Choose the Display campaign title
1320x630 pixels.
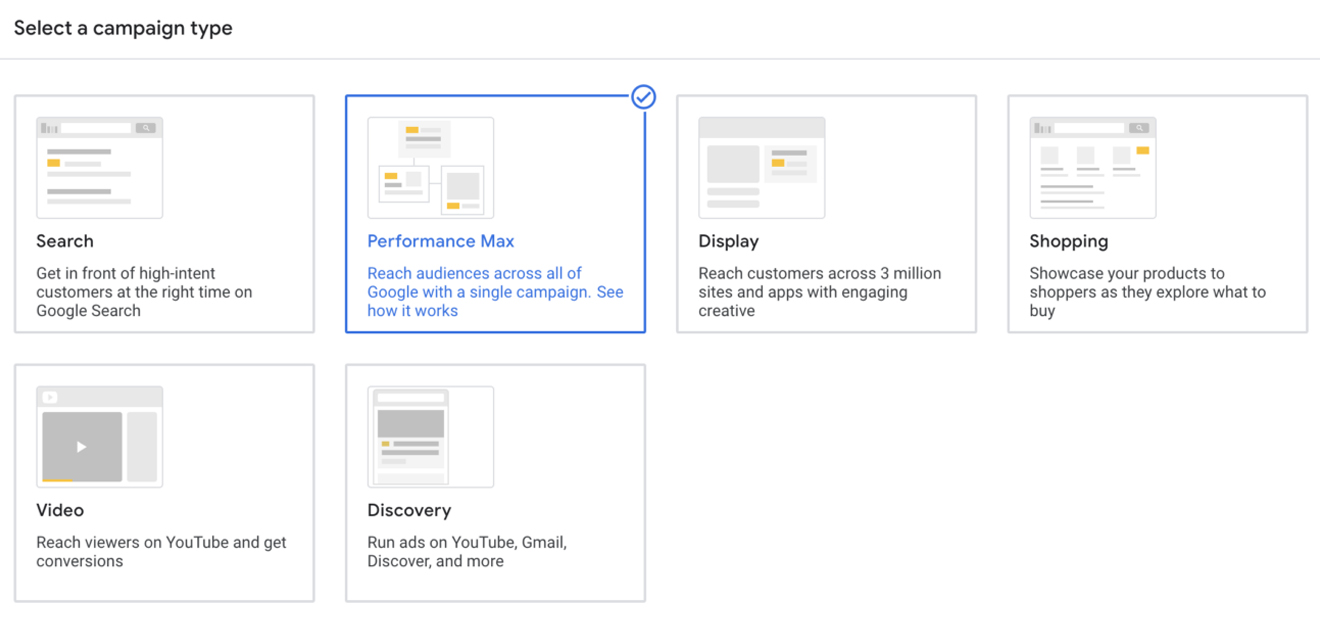(x=728, y=241)
